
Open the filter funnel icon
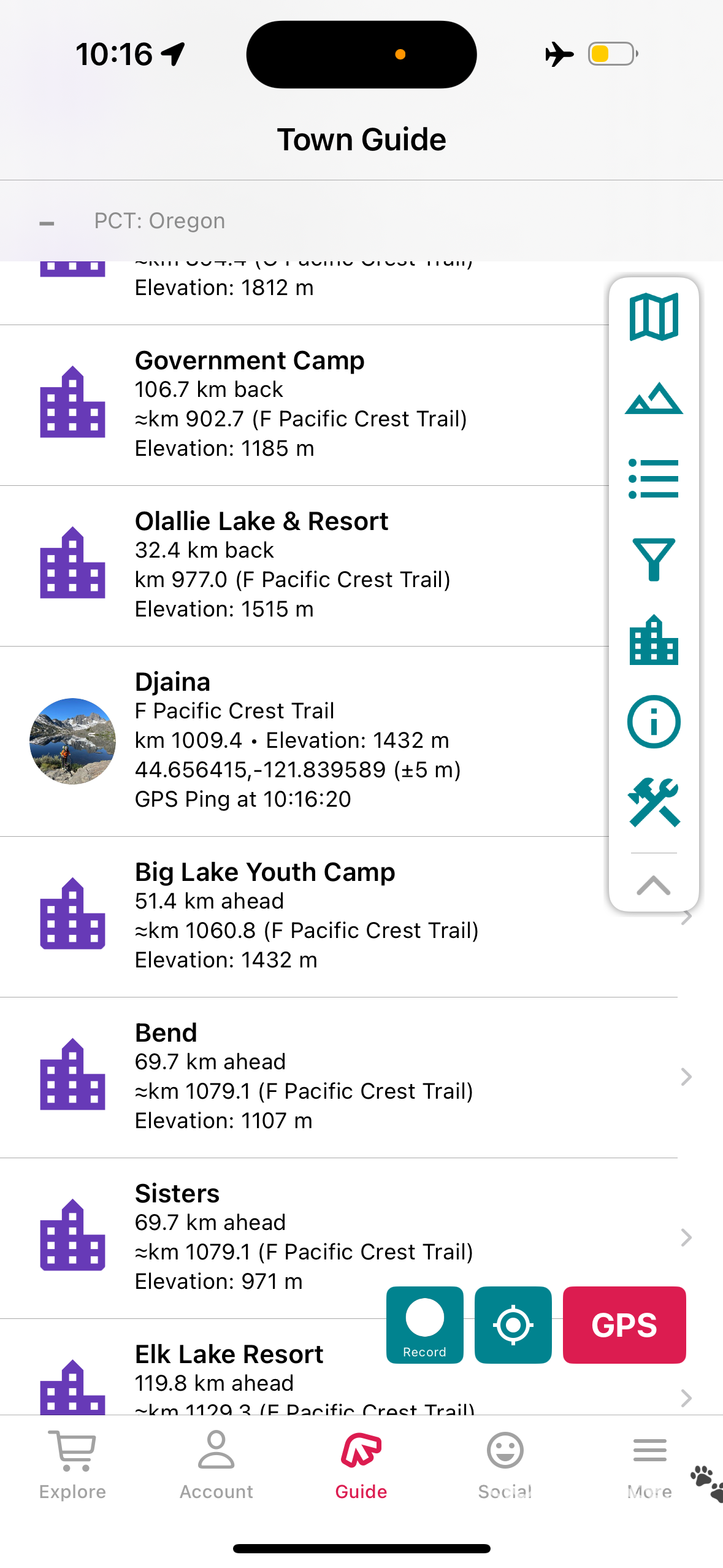coord(653,559)
